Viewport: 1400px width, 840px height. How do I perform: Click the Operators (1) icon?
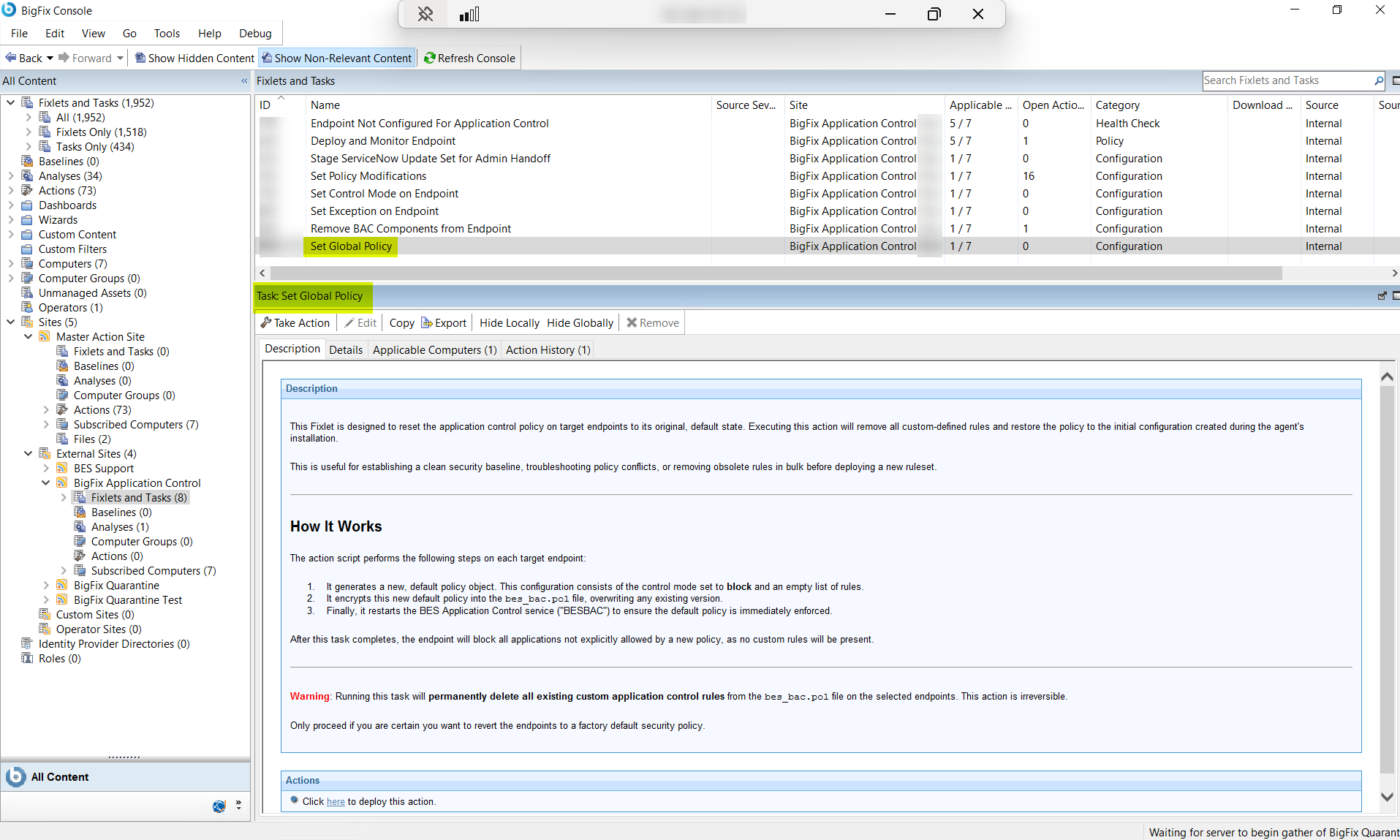pos(28,307)
